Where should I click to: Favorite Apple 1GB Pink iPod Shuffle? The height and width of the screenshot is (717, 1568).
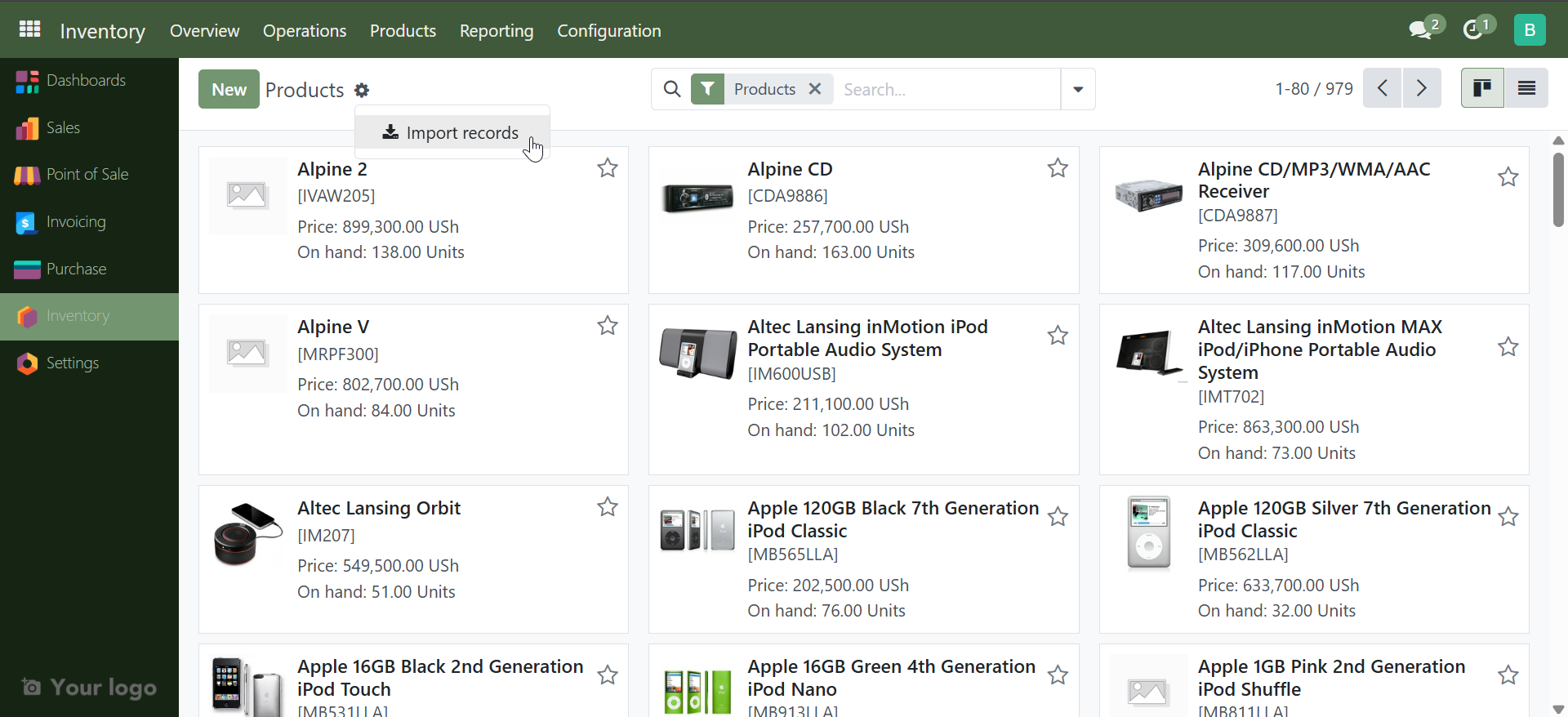(1508, 675)
